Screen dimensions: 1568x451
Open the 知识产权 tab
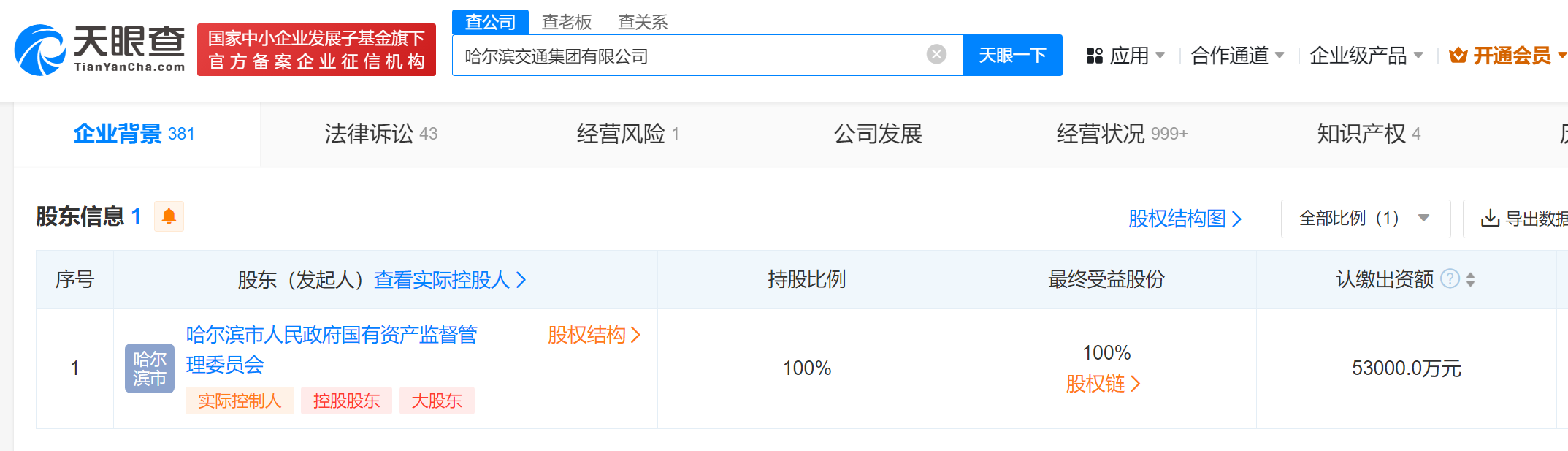1367,134
